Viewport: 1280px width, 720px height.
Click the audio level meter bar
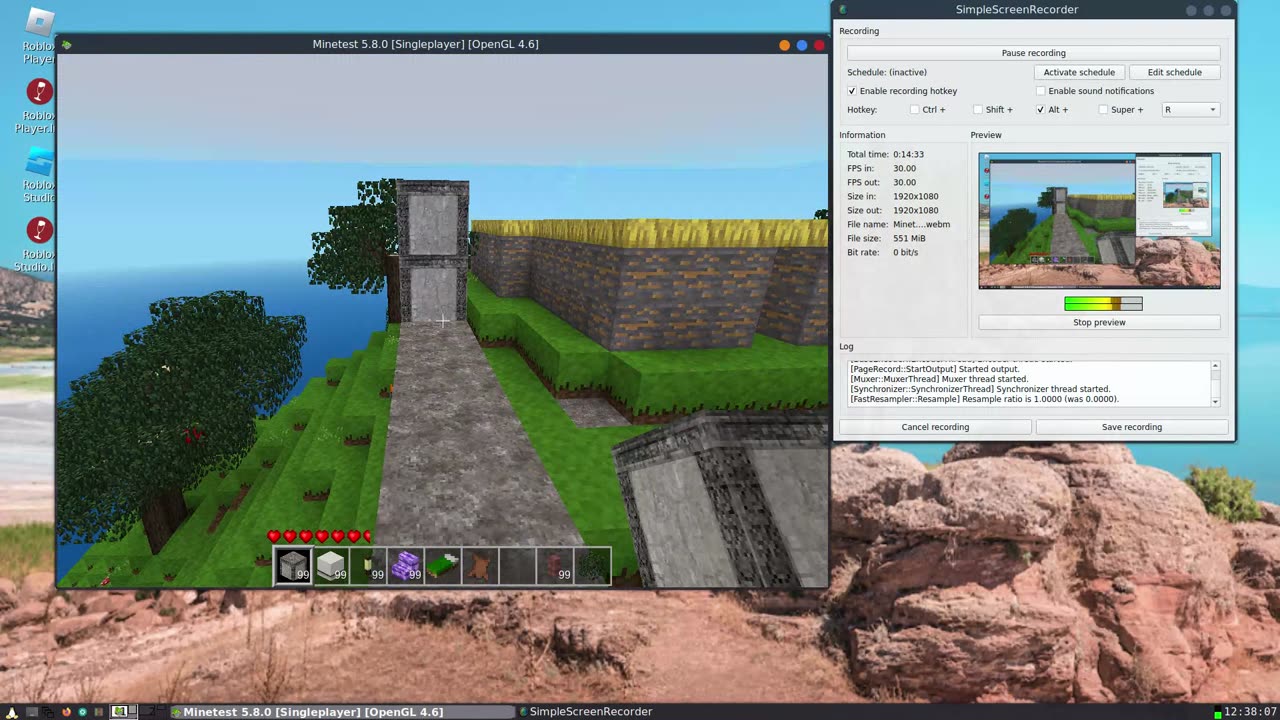(x=1103, y=304)
